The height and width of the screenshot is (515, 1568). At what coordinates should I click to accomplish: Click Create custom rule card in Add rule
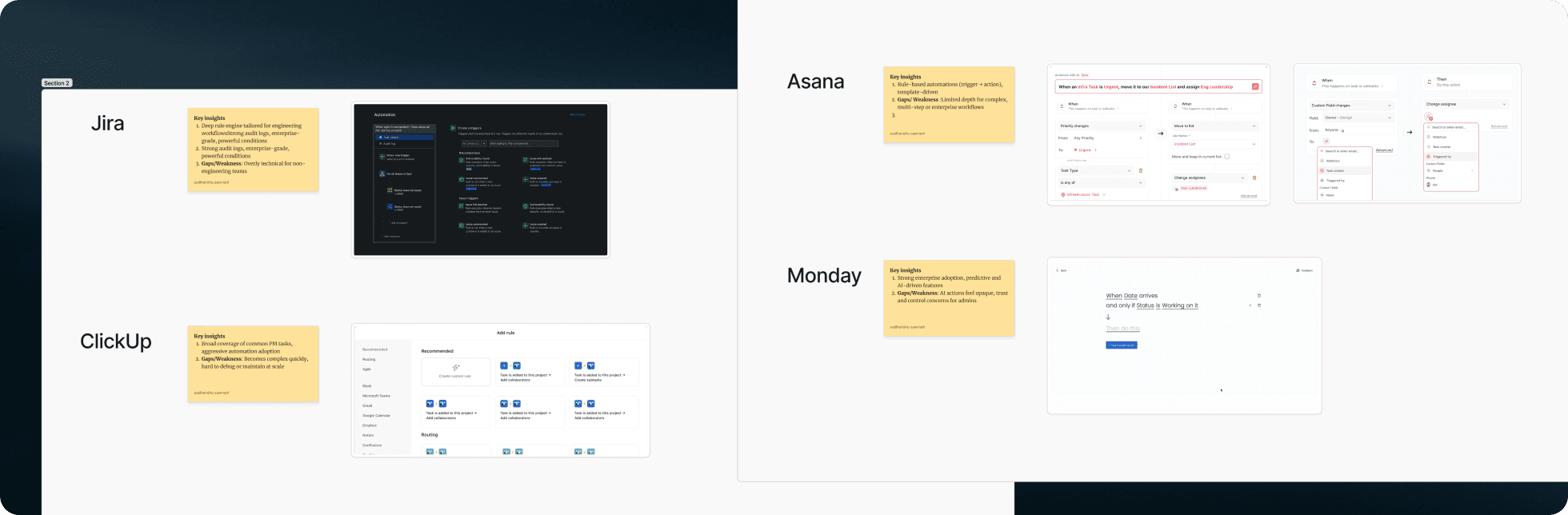(x=456, y=372)
